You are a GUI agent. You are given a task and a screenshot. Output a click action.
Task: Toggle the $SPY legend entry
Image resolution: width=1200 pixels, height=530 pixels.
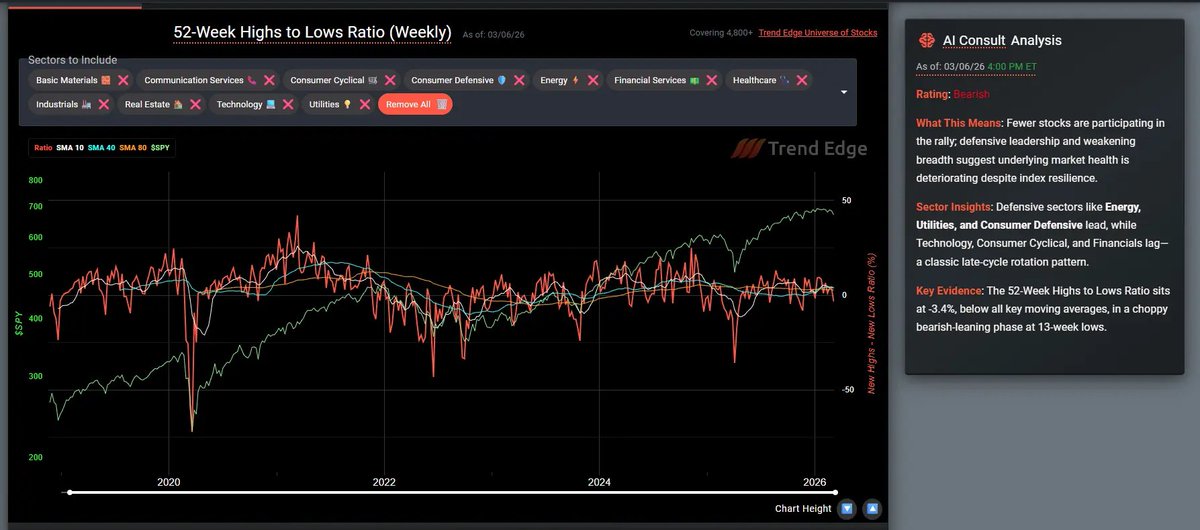click(162, 147)
